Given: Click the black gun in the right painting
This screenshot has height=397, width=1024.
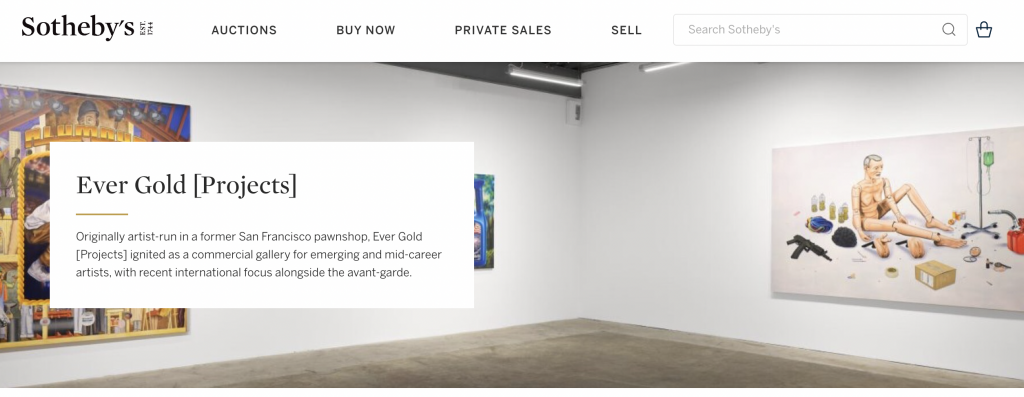Looking at the screenshot, I should pyautogui.click(x=809, y=247).
